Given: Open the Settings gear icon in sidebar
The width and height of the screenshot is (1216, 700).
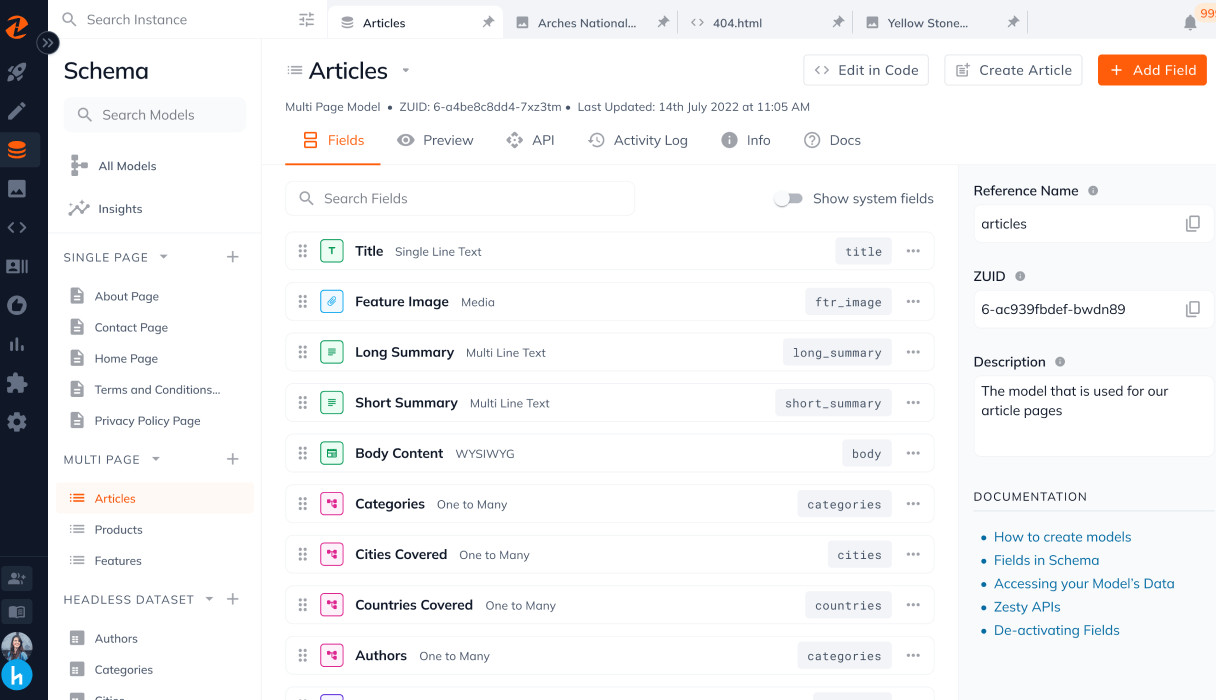Looking at the screenshot, I should (17, 422).
